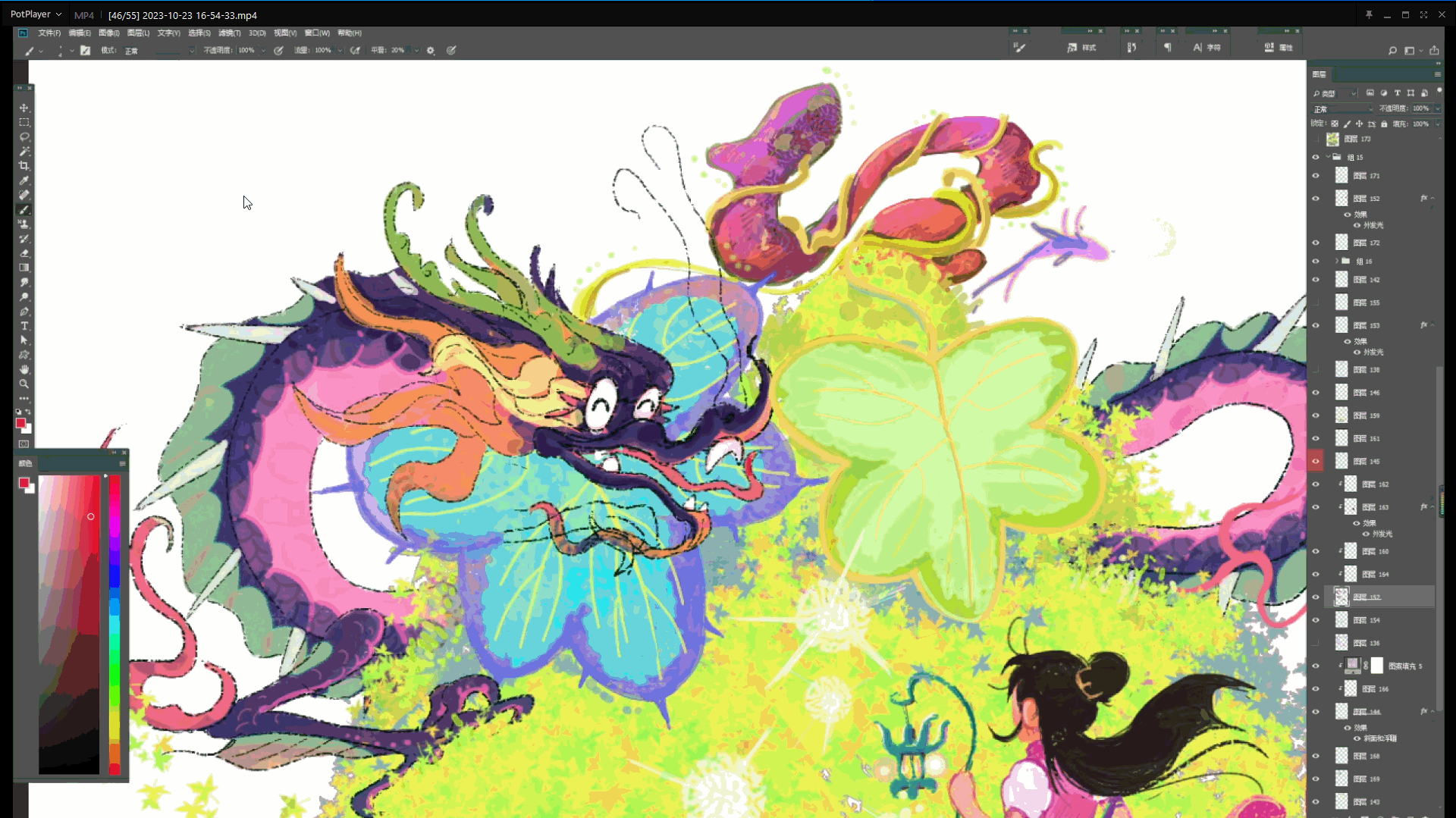Screen dimensions: 1456x818
Task: Select the Healing Brush tool
Action: [24, 195]
